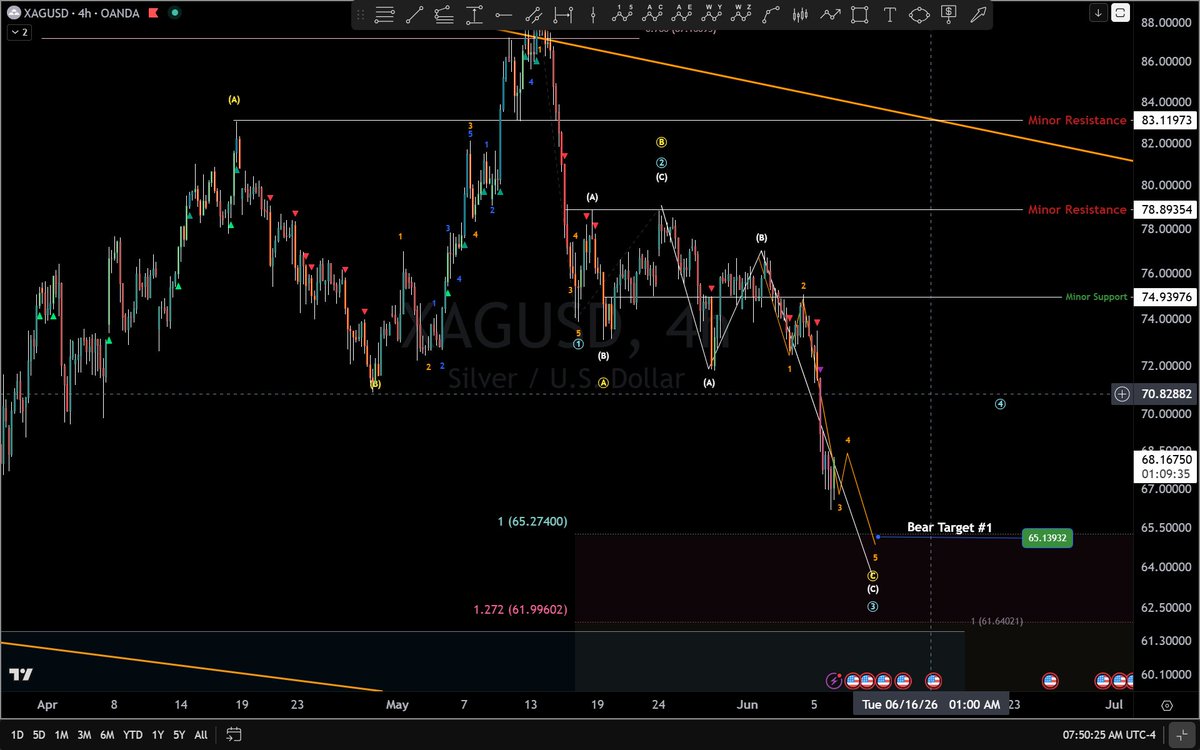Screen dimensions: 1200x750
Task: Grab the favorites toolbar drag handle
Action: [361, 14]
